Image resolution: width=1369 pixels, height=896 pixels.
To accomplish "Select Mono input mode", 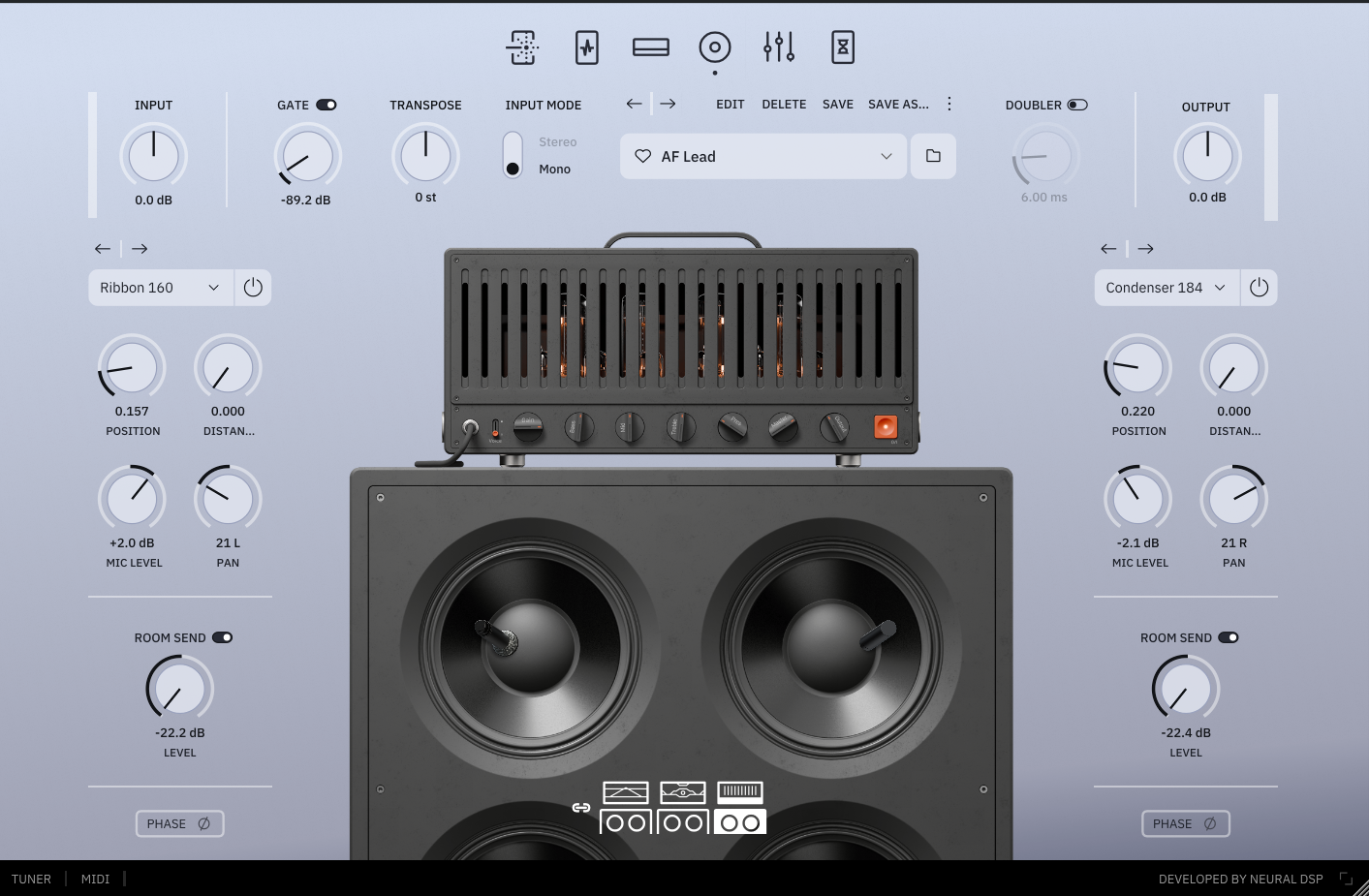I will pyautogui.click(x=555, y=170).
